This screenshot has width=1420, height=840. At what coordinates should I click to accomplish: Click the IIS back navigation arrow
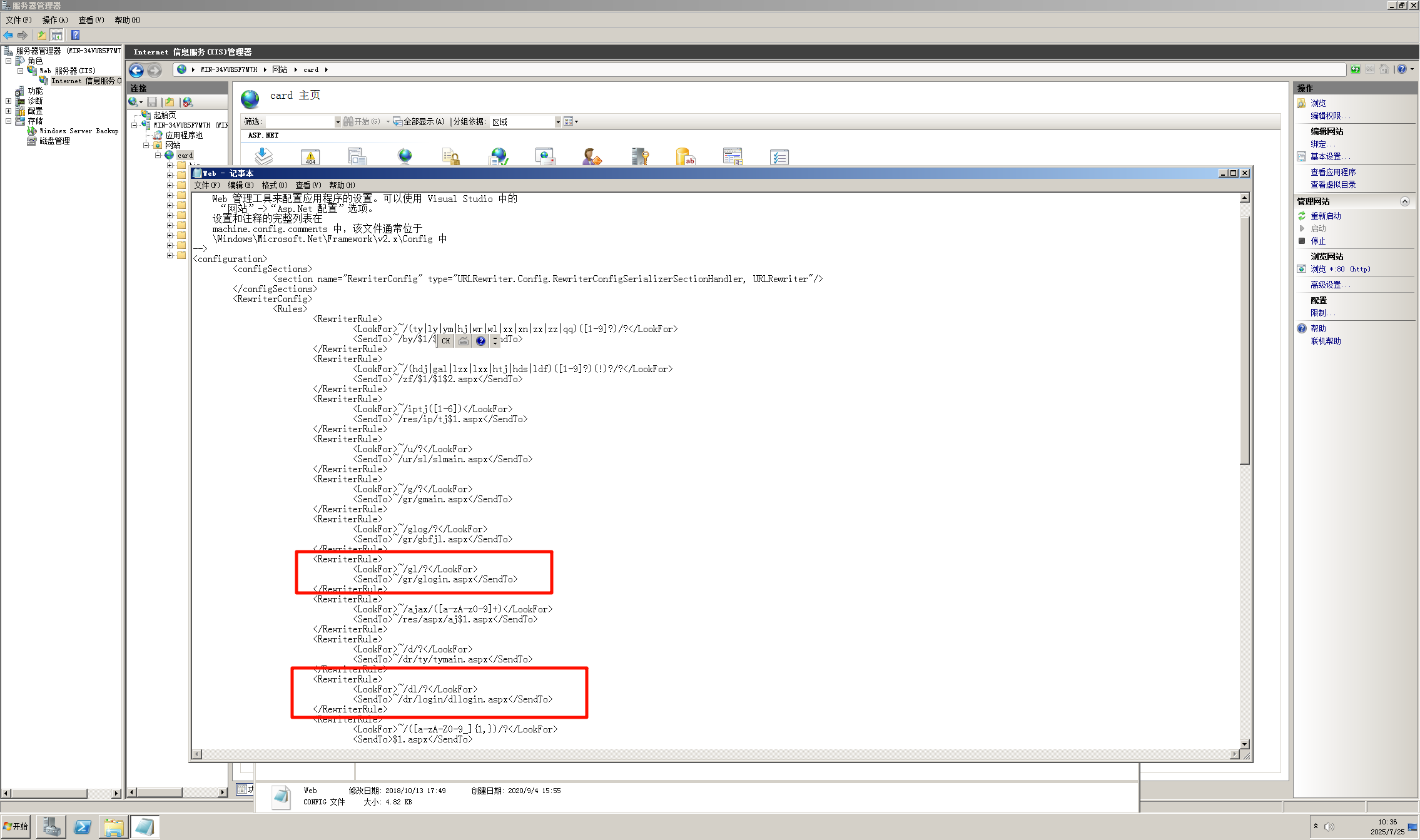click(136, 70)
